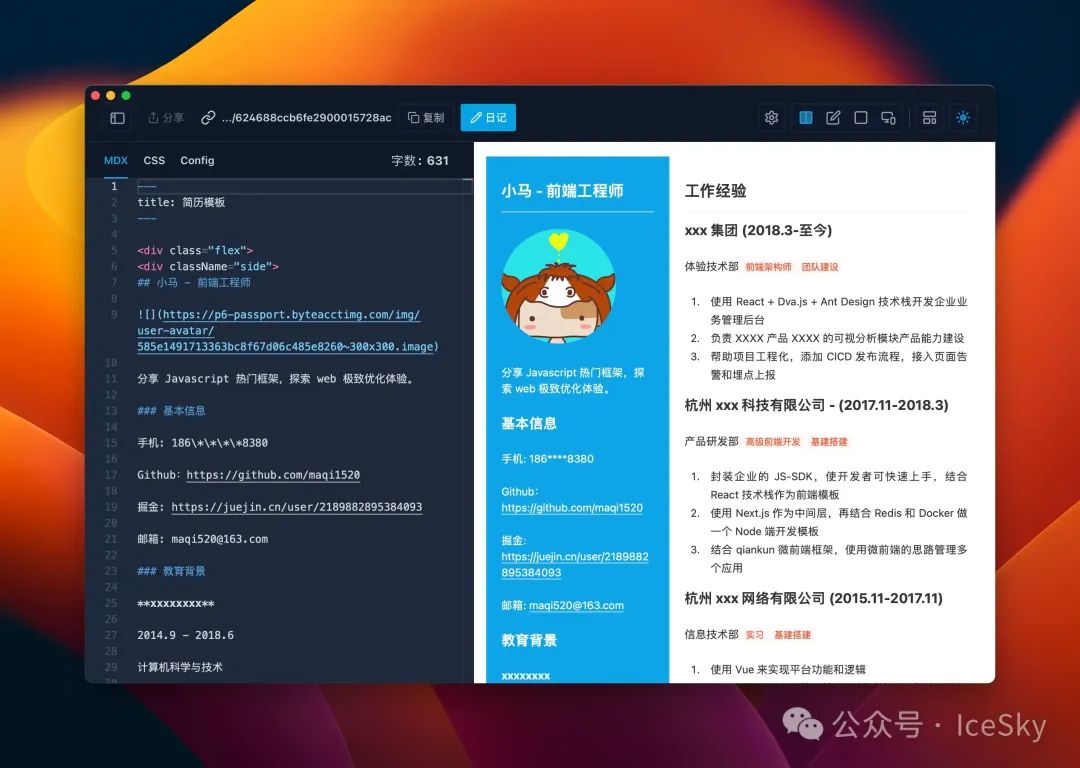Click preview juejin.cn user link

coord(575,564)
